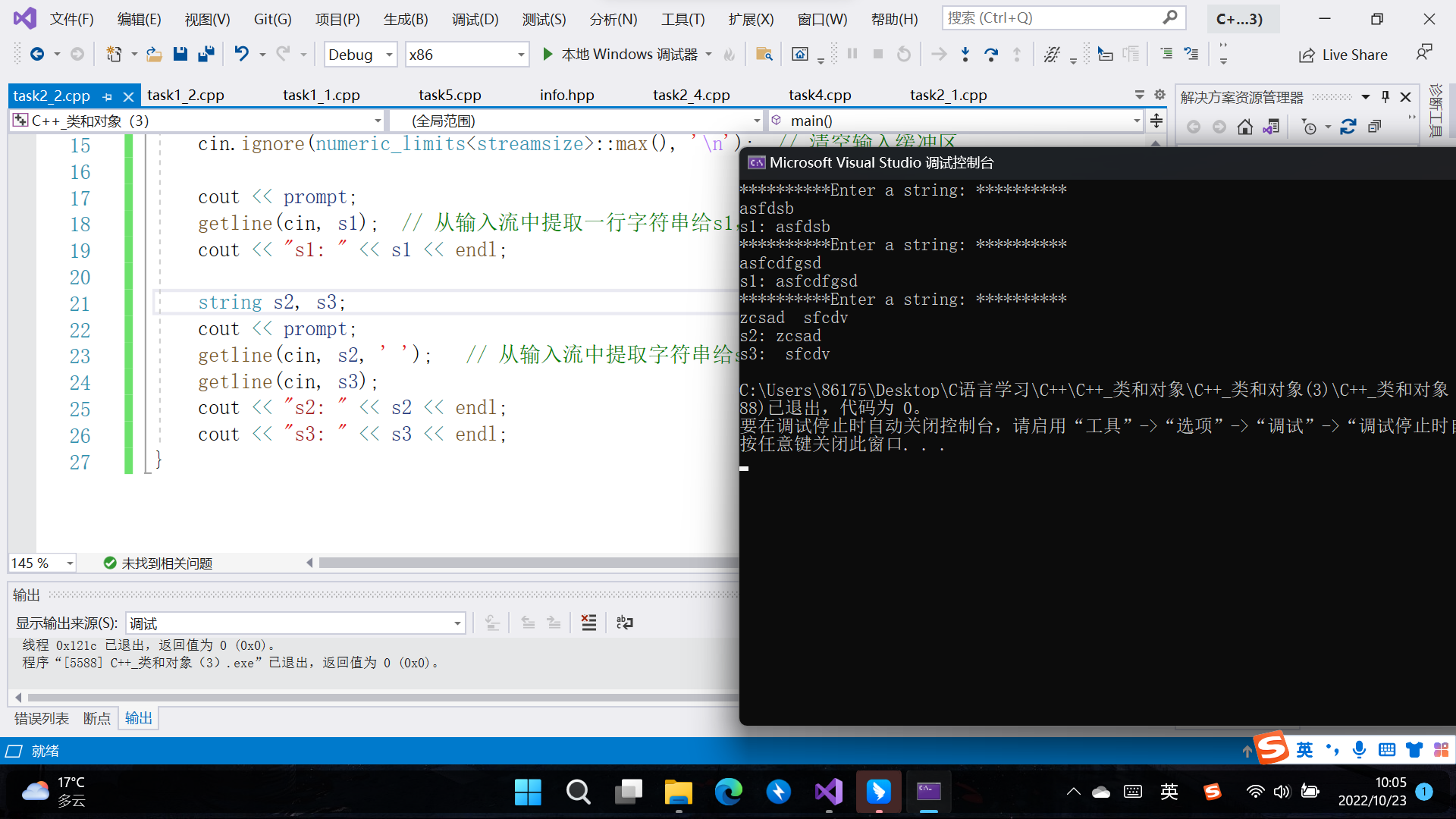Image resolution: width=1456 pixels, height=819 pixels.
Task: Click the search box (Ctrl+Q)
Action: (1054, 17)
